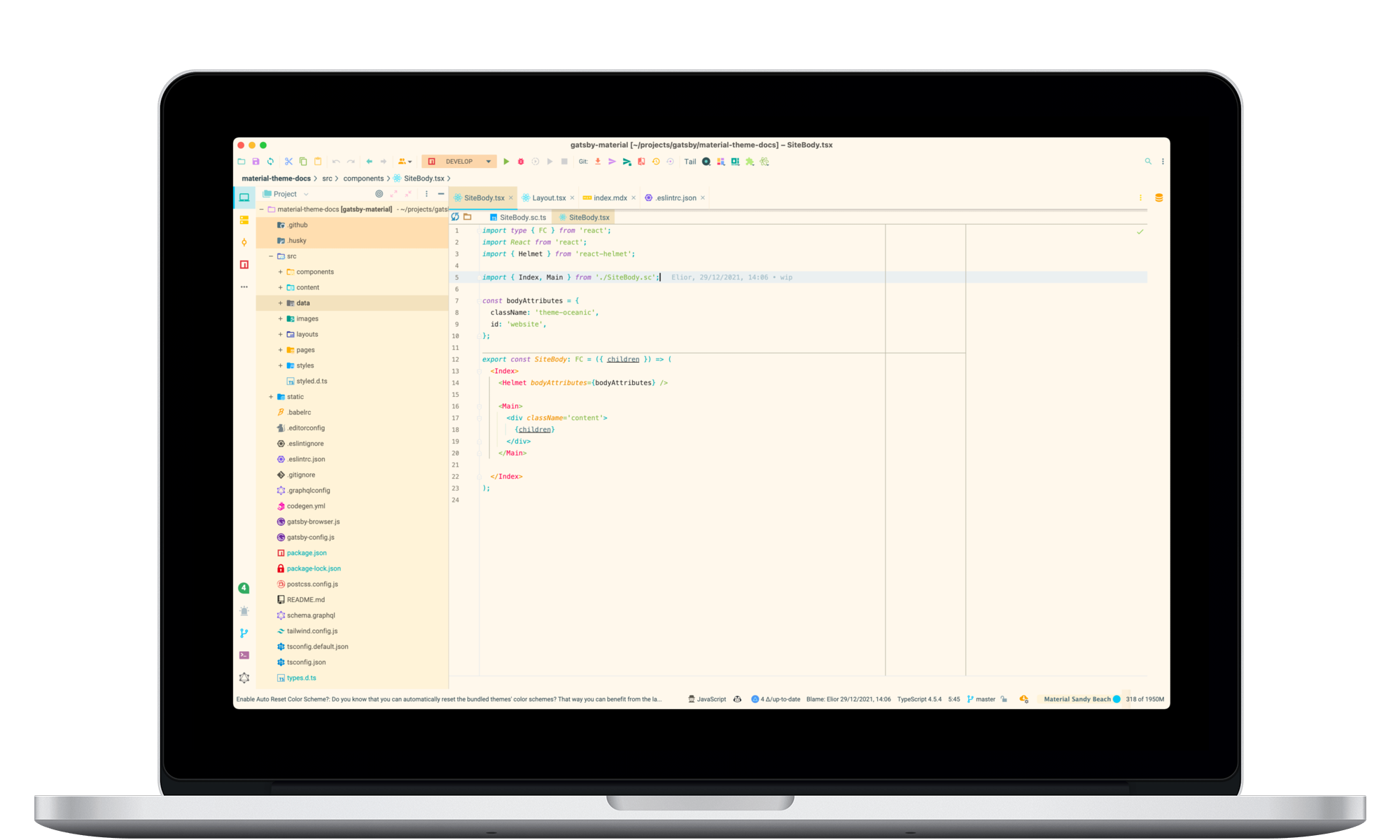Click the master branch indicator in status bar

(981, 699)
